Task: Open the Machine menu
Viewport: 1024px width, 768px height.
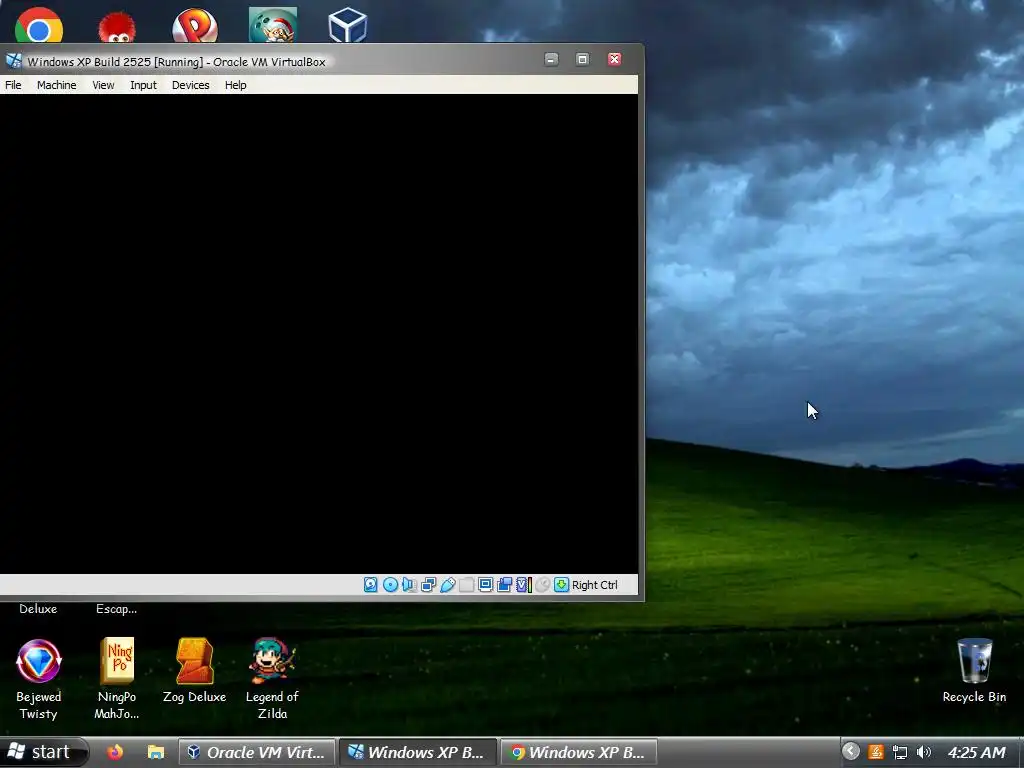Action: click(56, 85)
